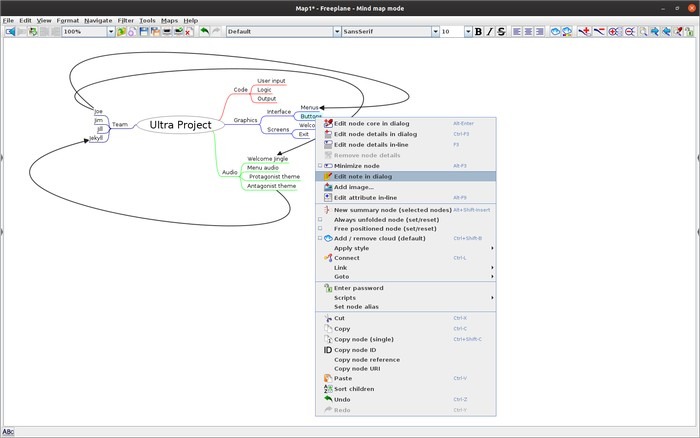Expand the Scripts submenu
The height and width of the screenshot is (438, 700).
405,298
